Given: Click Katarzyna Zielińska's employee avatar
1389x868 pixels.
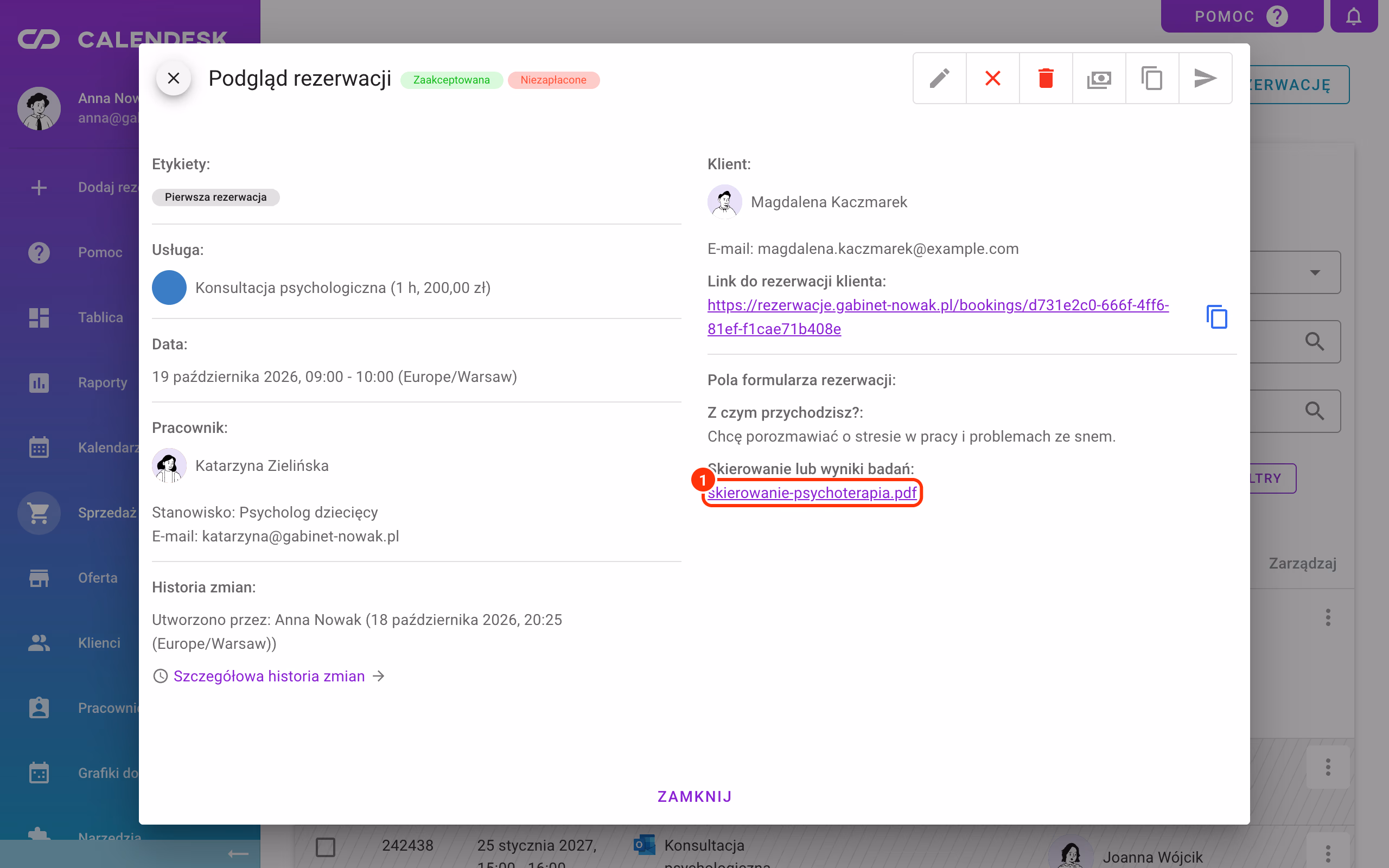Looking at the screenshot, I should click(x=169, y=465).
